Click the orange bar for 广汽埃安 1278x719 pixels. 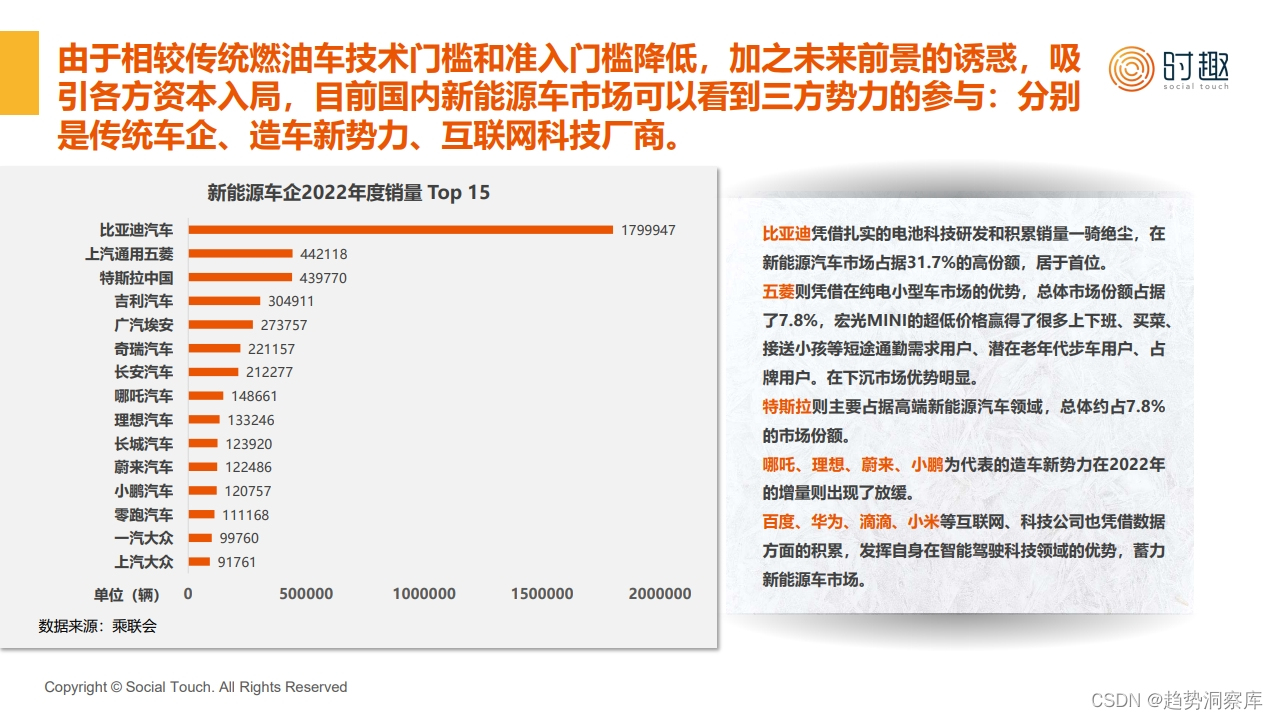(221, 325)
